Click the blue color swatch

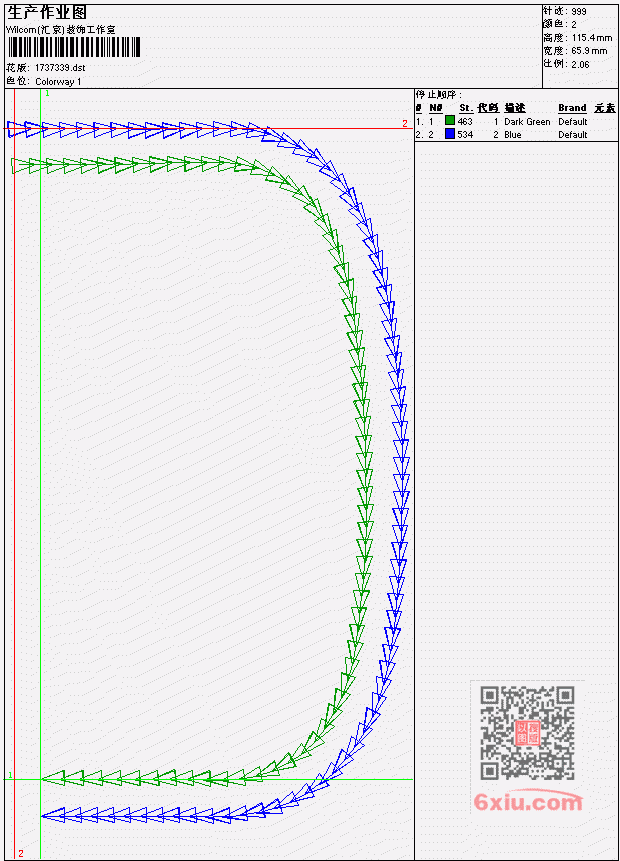tap(450, 134)
